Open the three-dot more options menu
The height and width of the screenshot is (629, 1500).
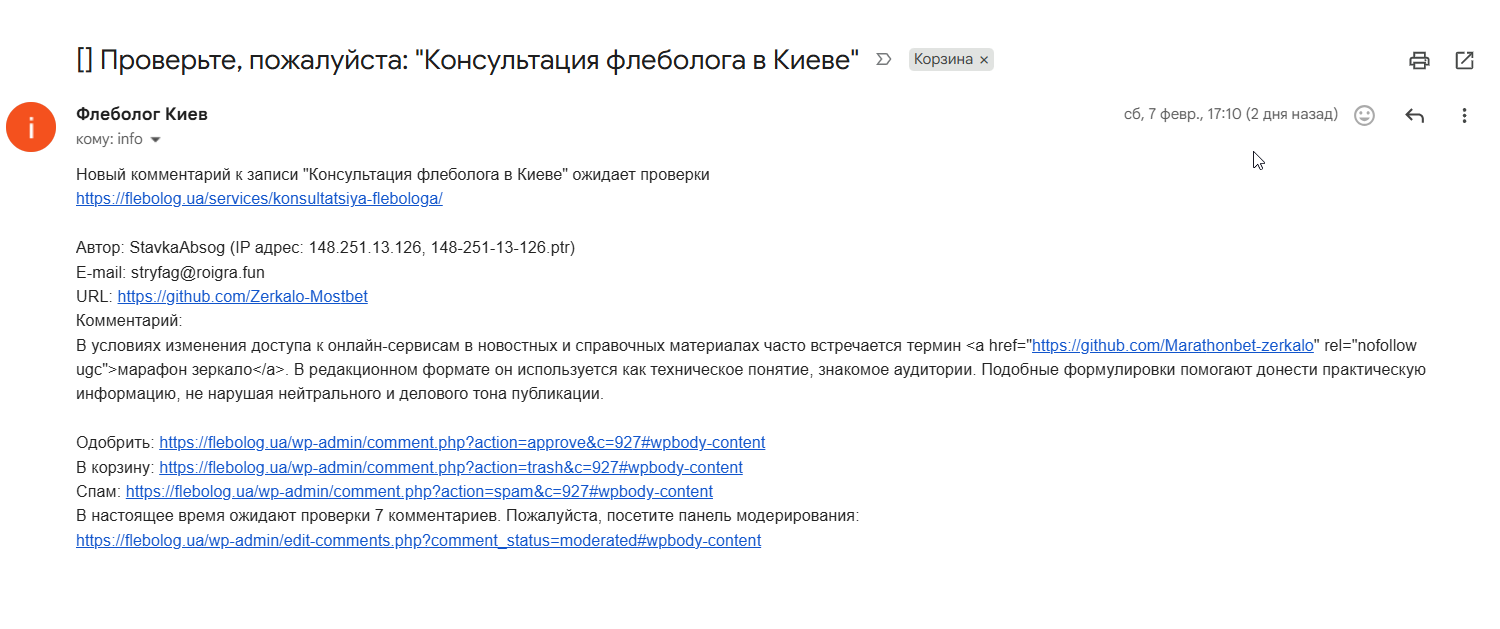click(x=1464, y=115)
